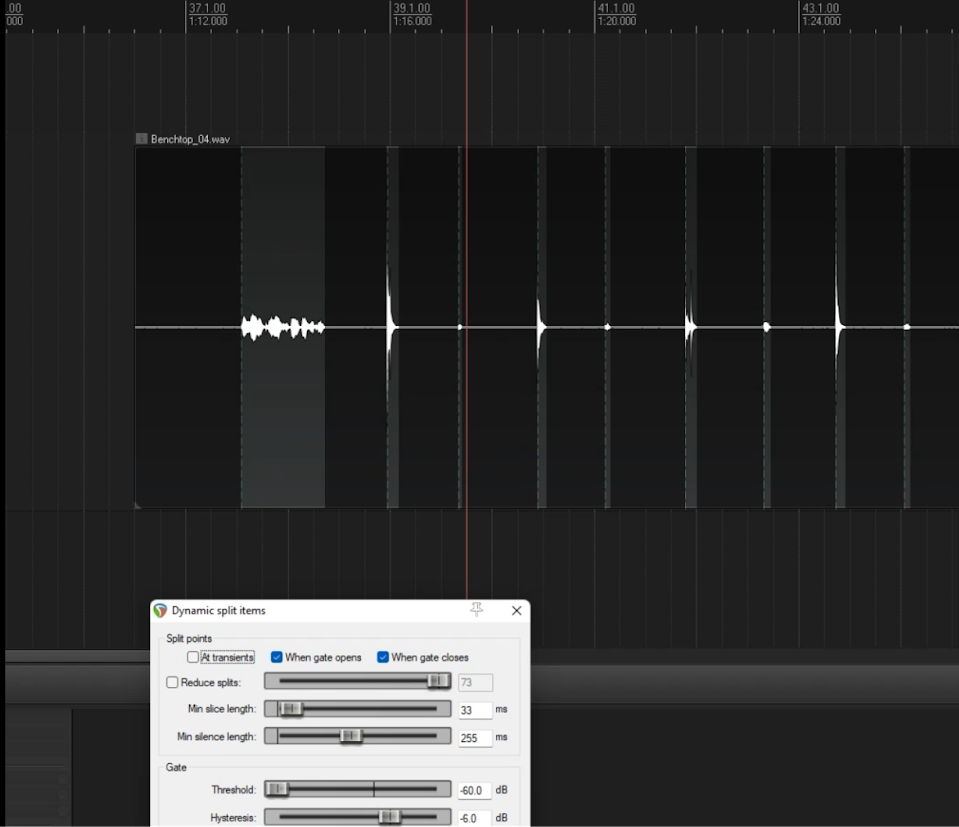Click the Benchtop_04.wav item lock icon

pos(141,139)
